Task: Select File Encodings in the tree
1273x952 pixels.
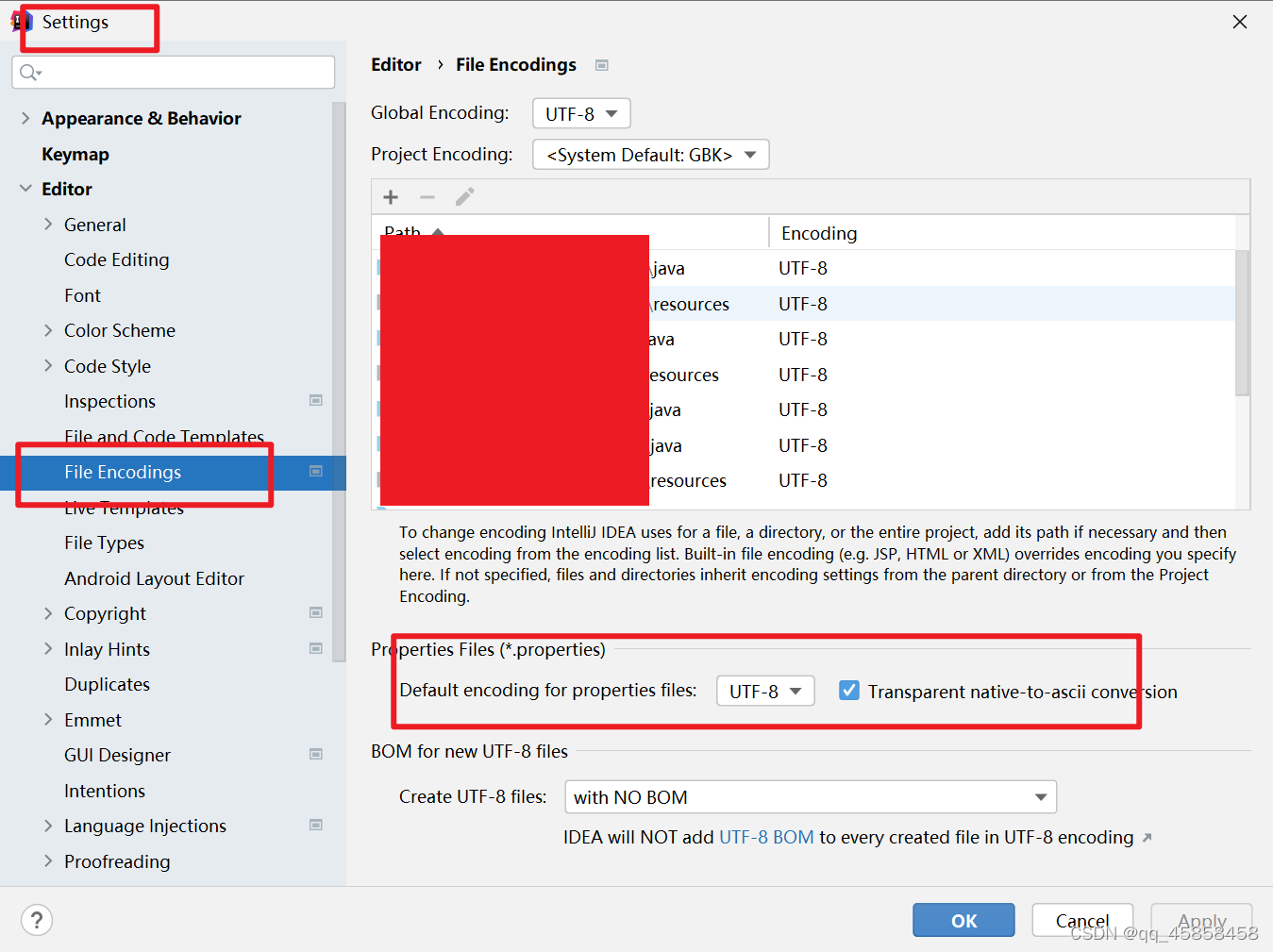Action: point(123,472)
